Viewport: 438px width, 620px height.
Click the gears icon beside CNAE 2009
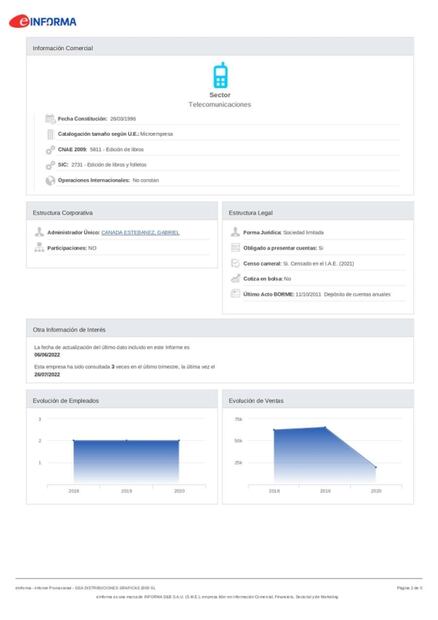click(x=50, y=149)
